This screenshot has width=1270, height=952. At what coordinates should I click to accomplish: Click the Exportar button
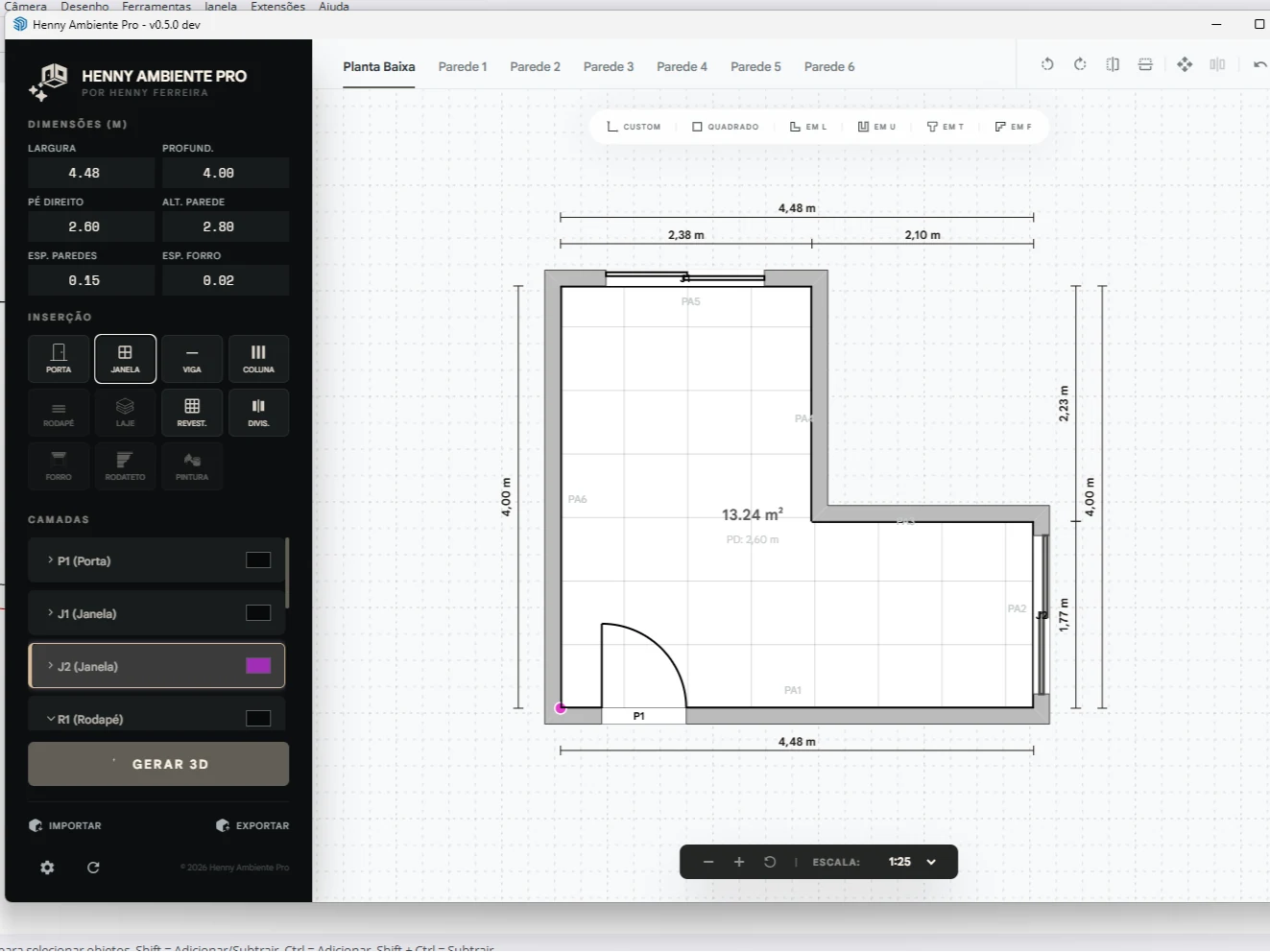[x=252, y=825]
